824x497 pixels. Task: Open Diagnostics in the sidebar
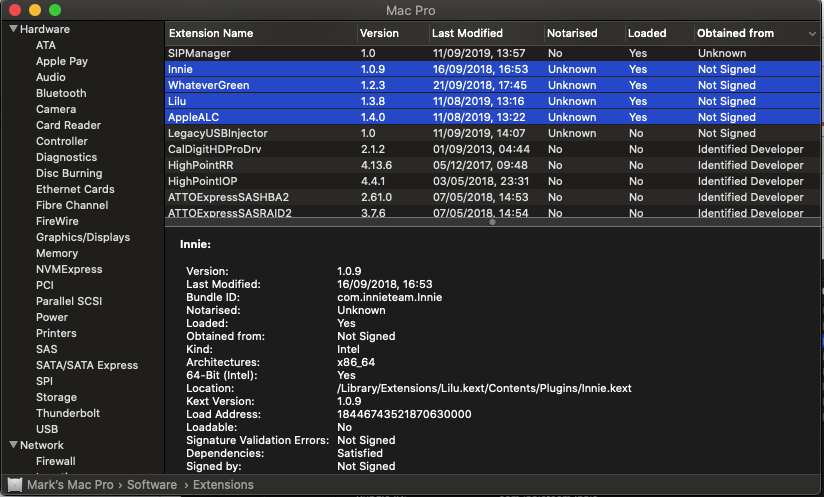pos(67,157)
